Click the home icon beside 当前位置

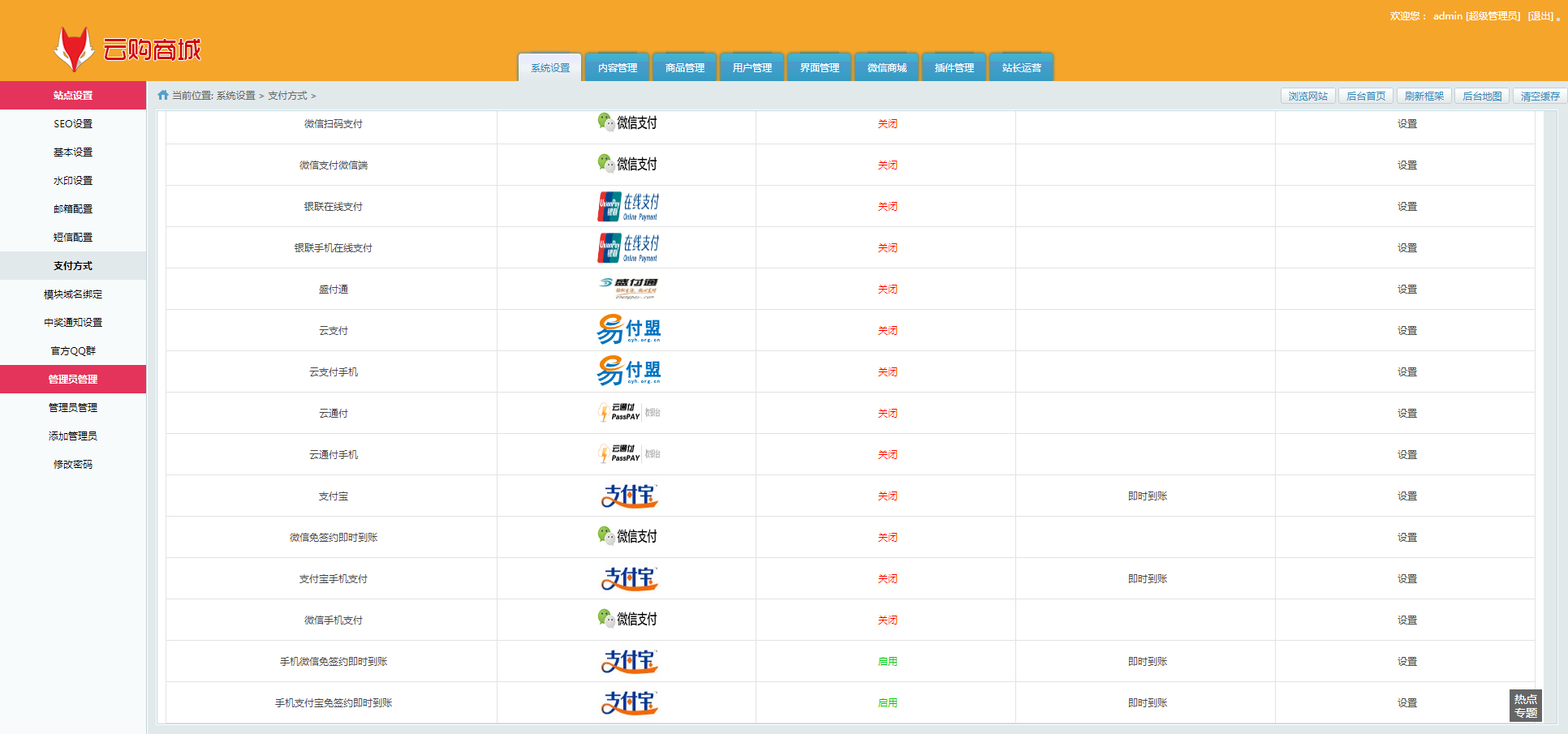point(163,95)
